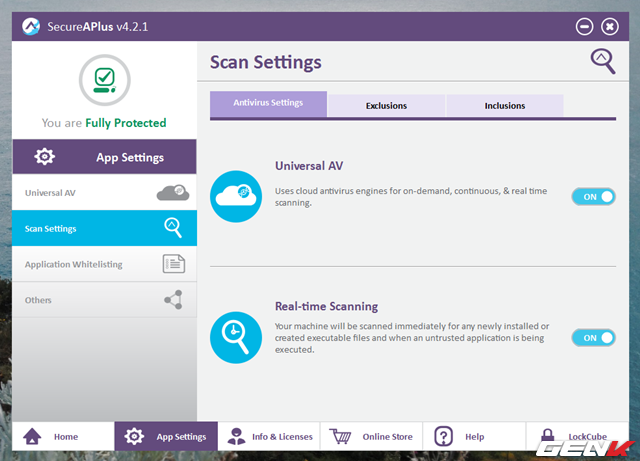Open the Inclusions tab
The height and width of the screenshot is (461, 640).
[x=505, y=106]
